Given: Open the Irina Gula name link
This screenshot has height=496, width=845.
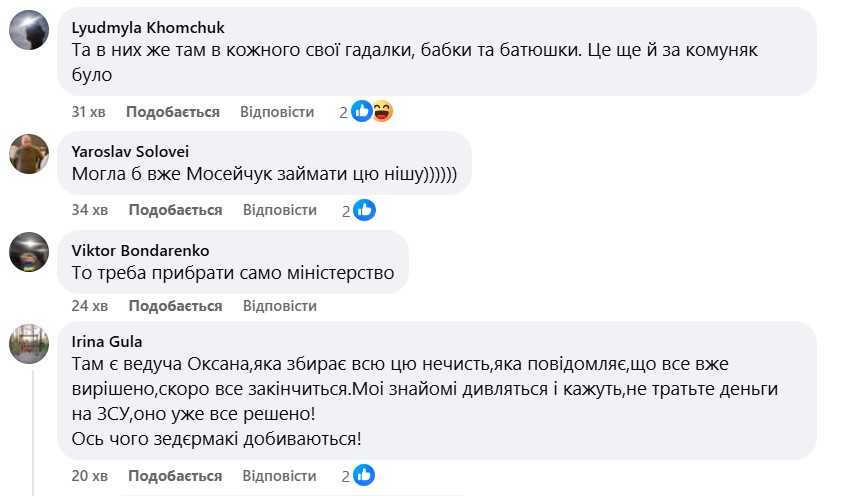Looking at the screenshot, I should (x=107, y=341).
